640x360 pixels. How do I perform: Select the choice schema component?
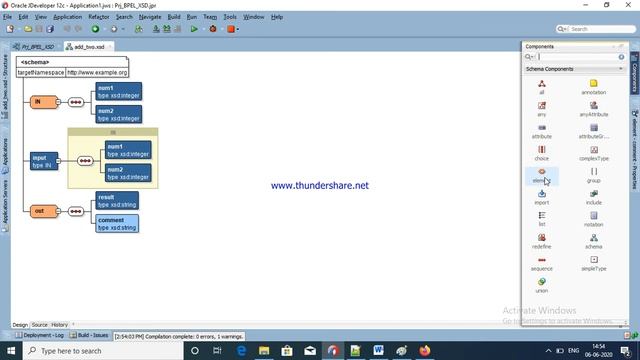coord(542,153)
